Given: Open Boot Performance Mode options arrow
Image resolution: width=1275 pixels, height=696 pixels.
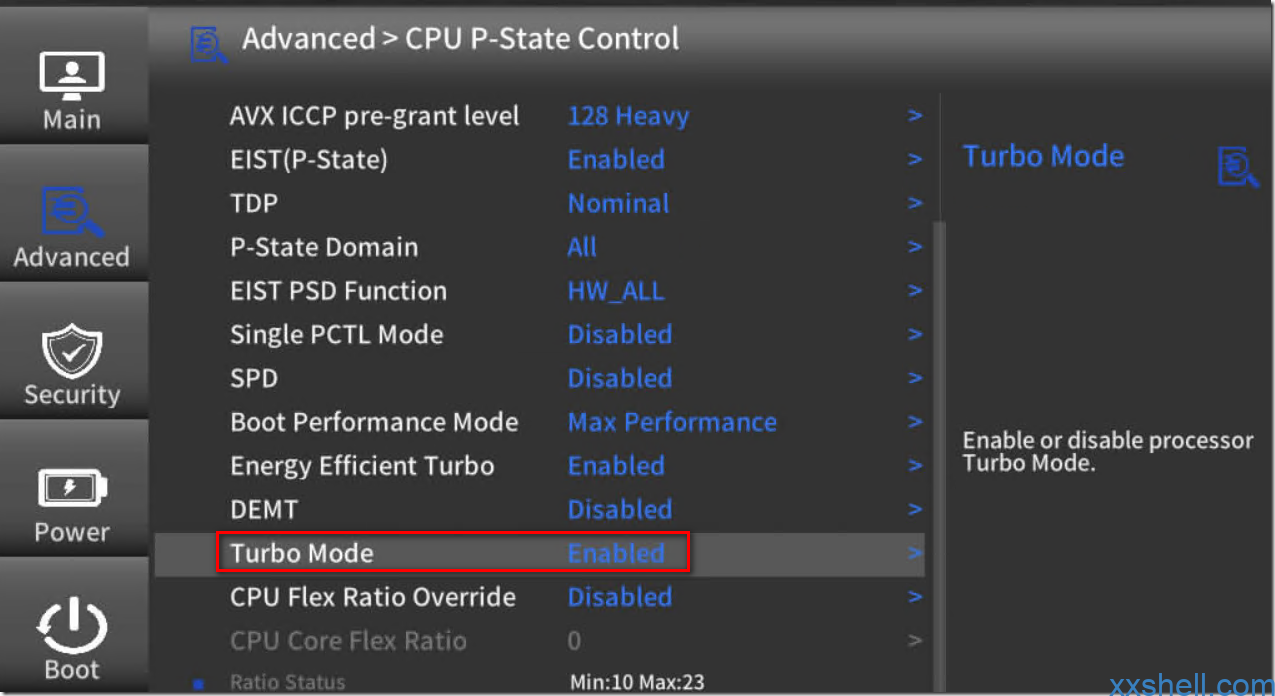Looking at the screenshot, I should [915, 422].
